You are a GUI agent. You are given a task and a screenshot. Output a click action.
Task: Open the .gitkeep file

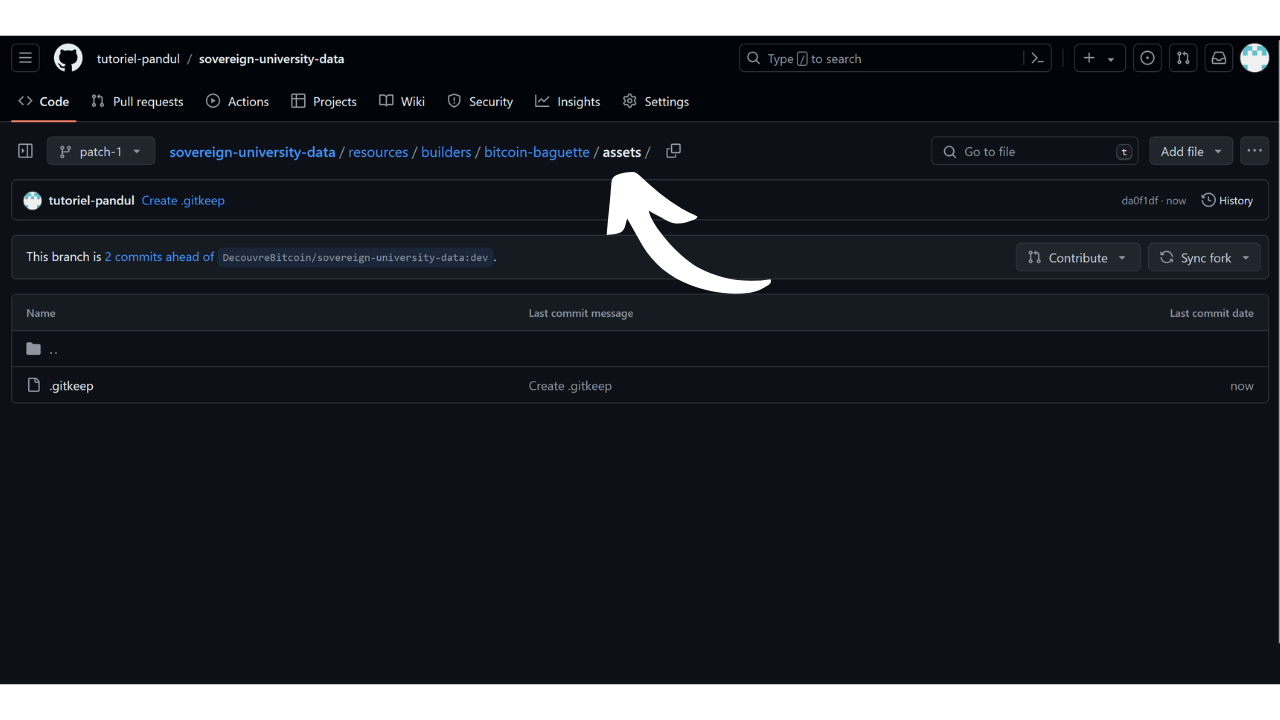[71, 385]
